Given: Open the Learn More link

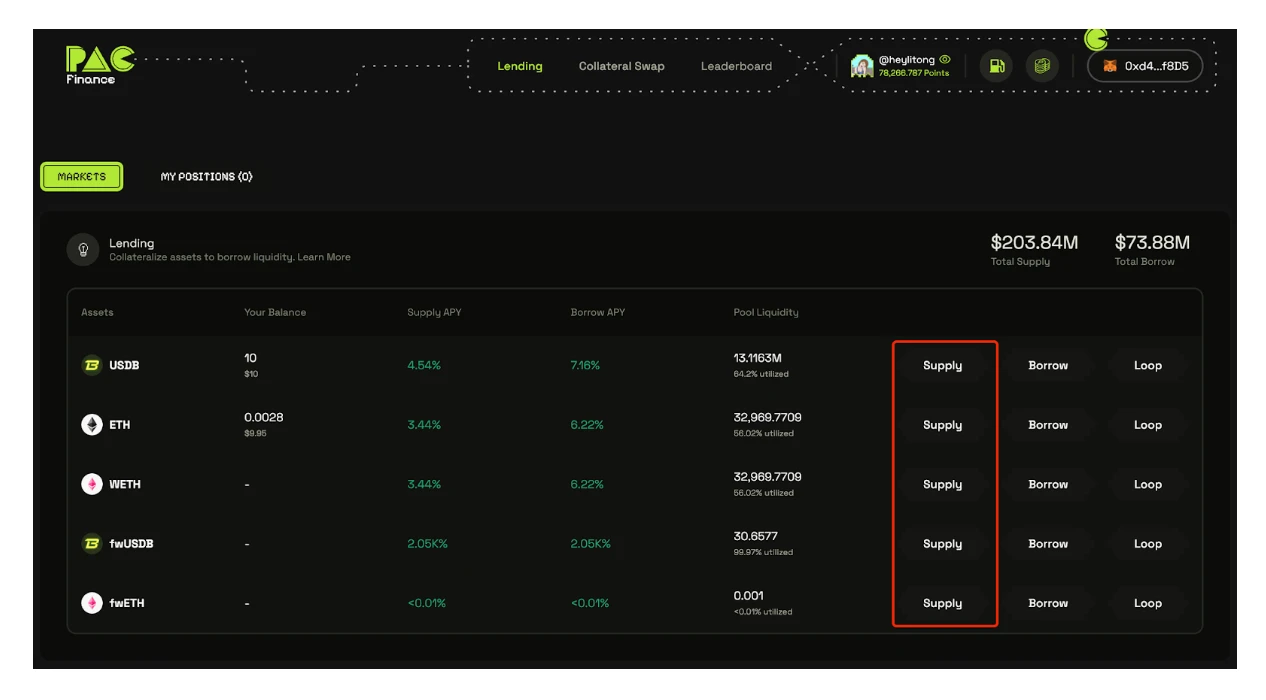Looking at the screenshot, I should (324, 257).
